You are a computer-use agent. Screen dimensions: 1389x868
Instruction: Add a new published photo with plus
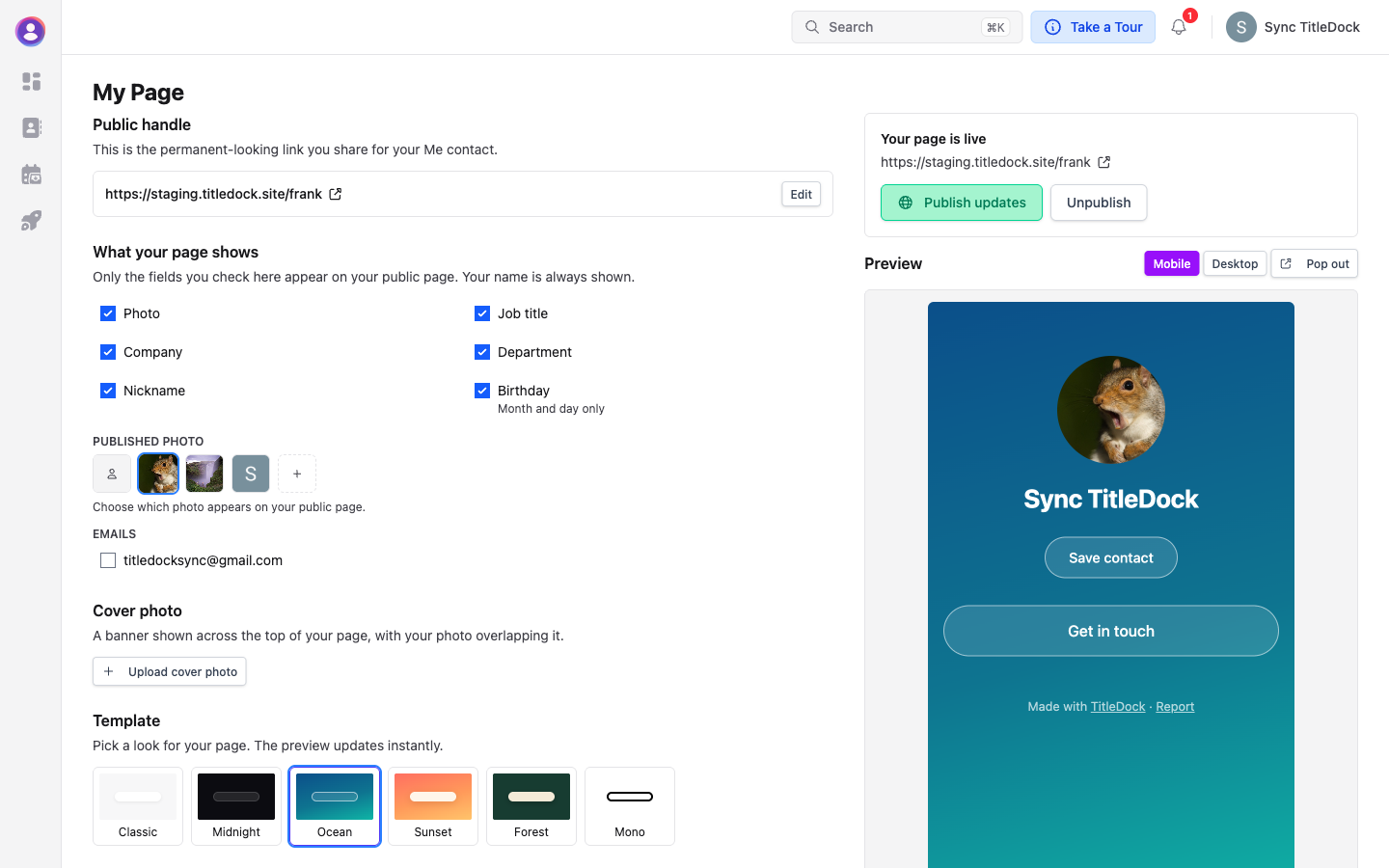(297, 474)
